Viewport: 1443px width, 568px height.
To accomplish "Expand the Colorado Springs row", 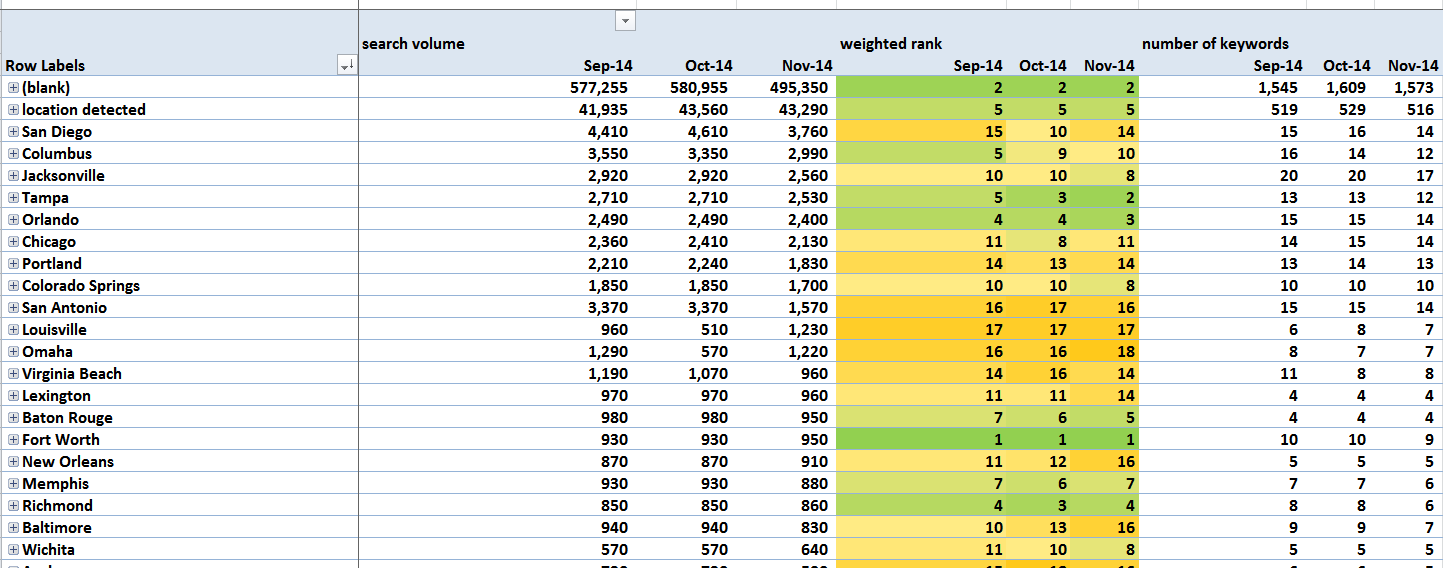I will [x=14, y=286].
